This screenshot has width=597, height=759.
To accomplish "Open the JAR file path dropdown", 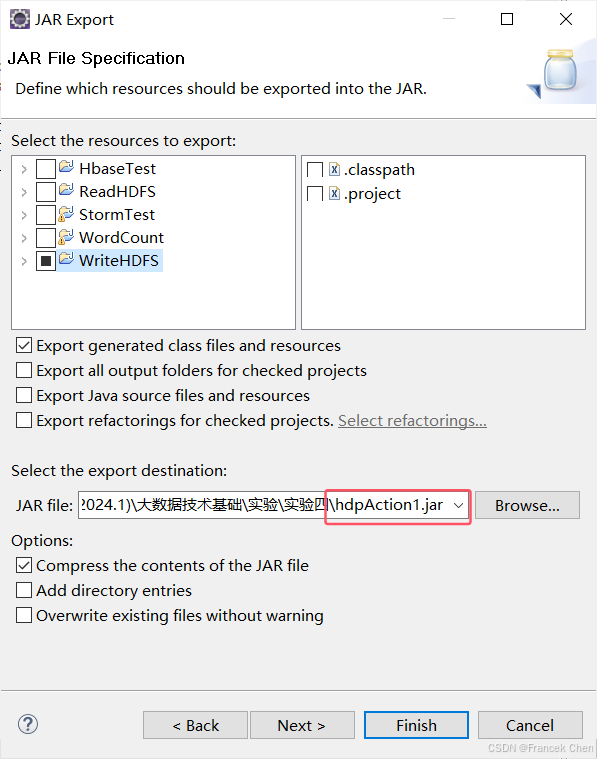I will (x=459, y=505).
